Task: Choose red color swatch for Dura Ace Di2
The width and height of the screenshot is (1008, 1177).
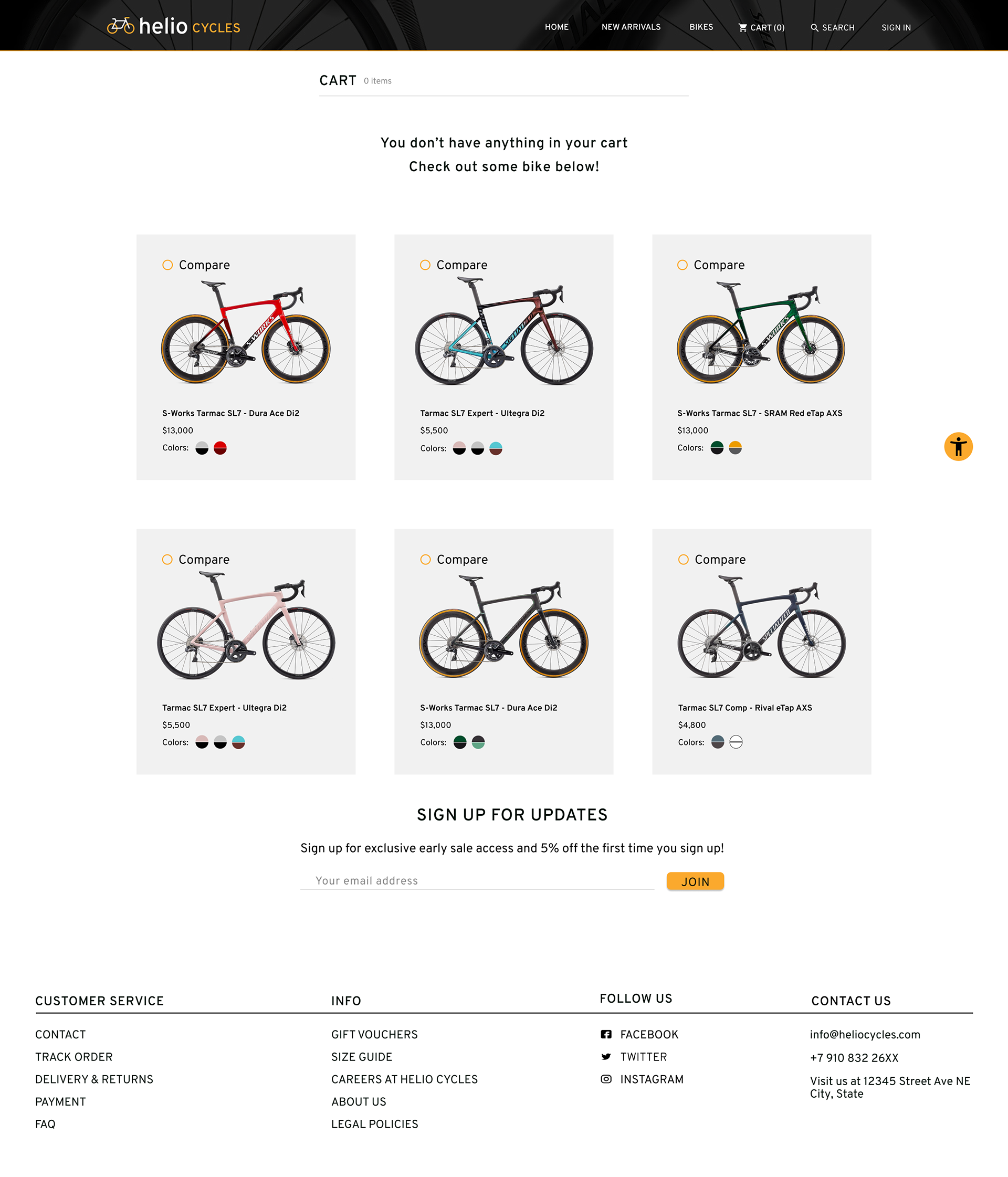Action: coord(220,448)
